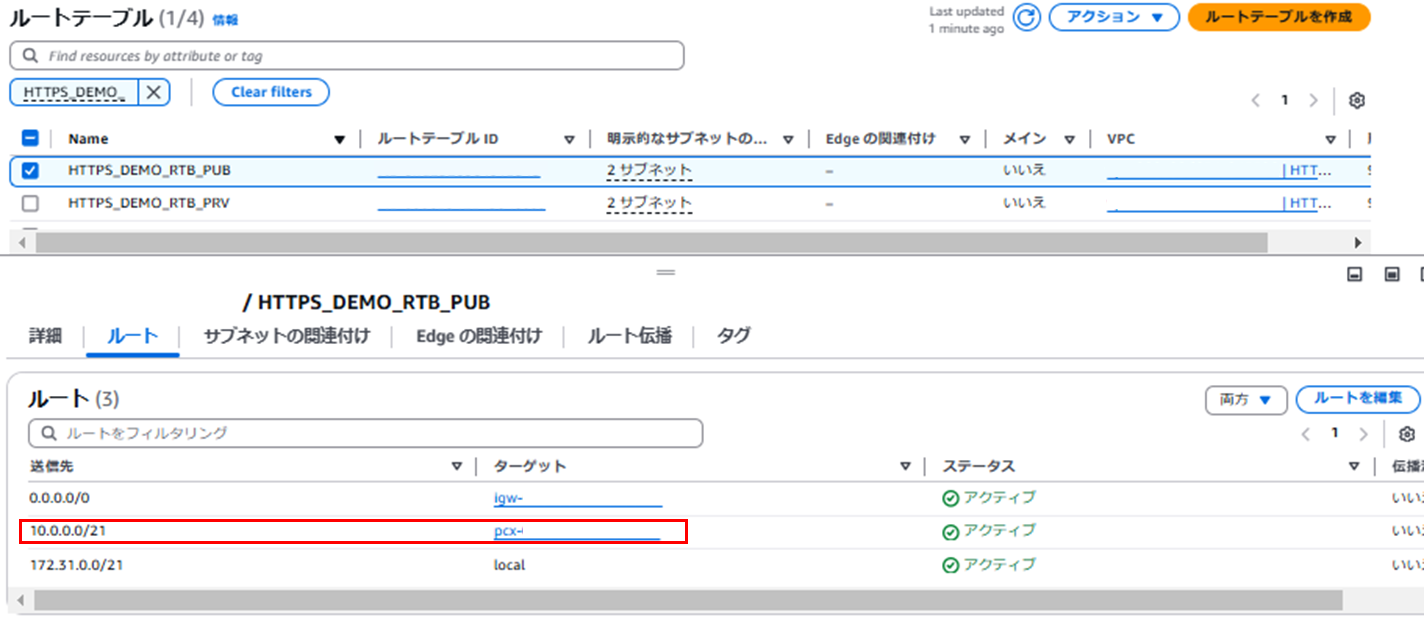Refresh the route tables list
This screenshot has width=1424, height=626.
pos(1026,18)
